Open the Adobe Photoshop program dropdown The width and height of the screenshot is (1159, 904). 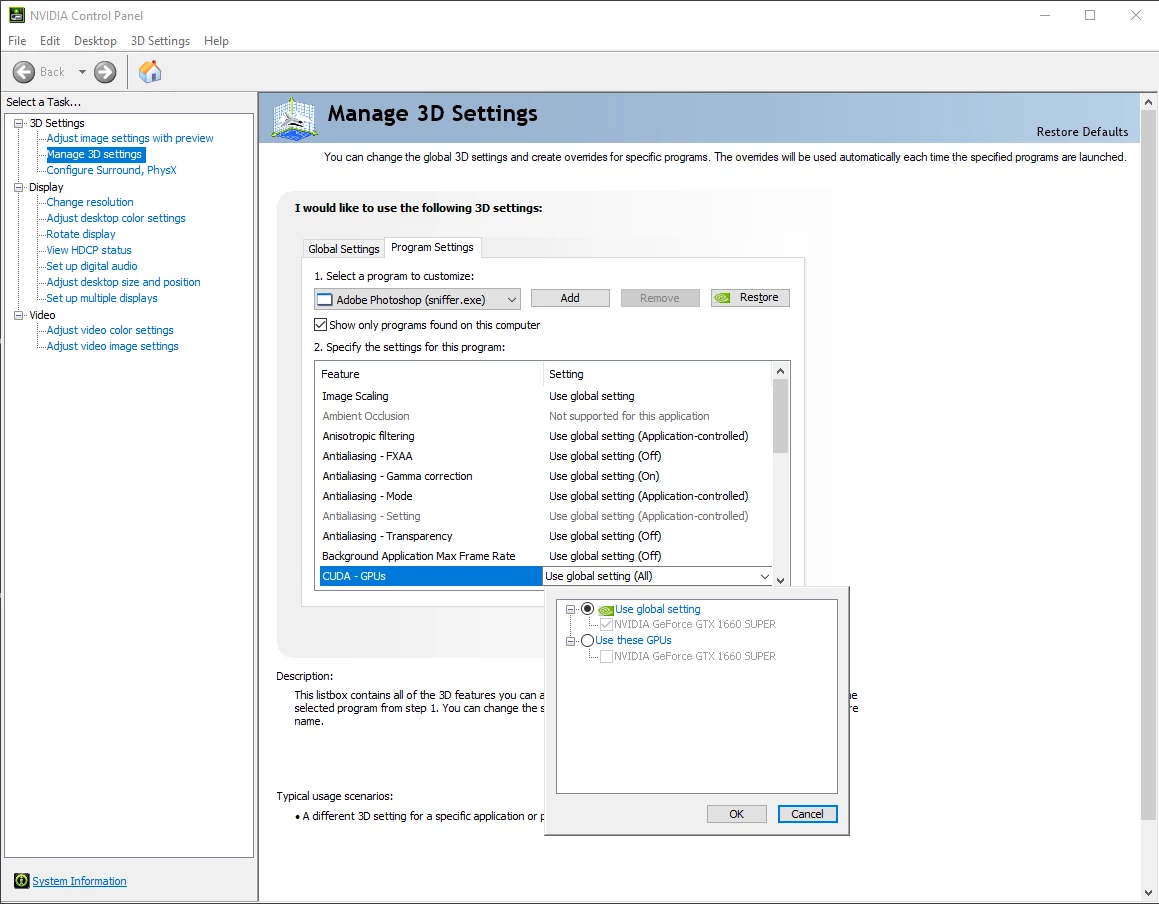click(417, 299)
